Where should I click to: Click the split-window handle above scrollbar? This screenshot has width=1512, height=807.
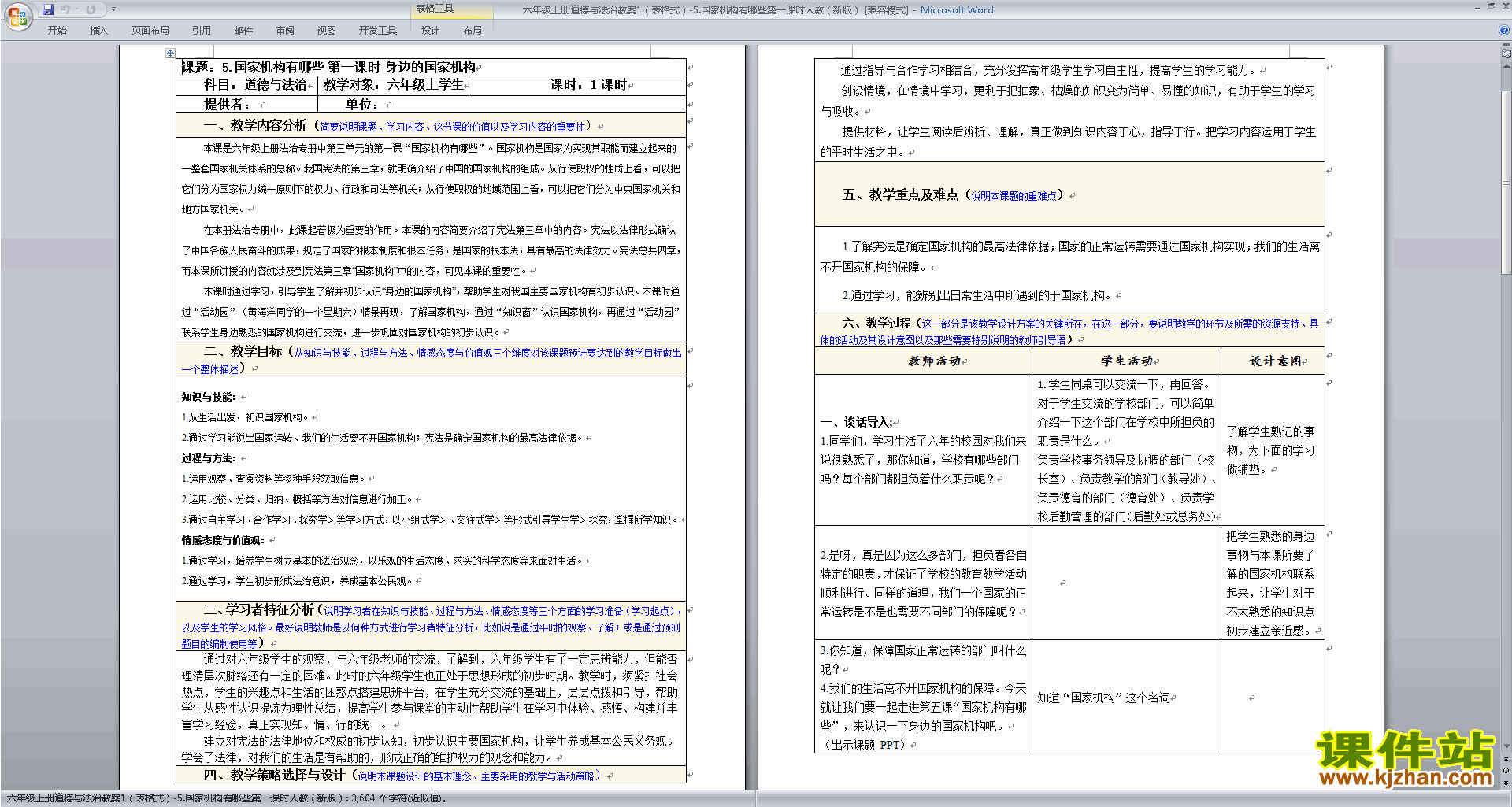click(1506, 46)
